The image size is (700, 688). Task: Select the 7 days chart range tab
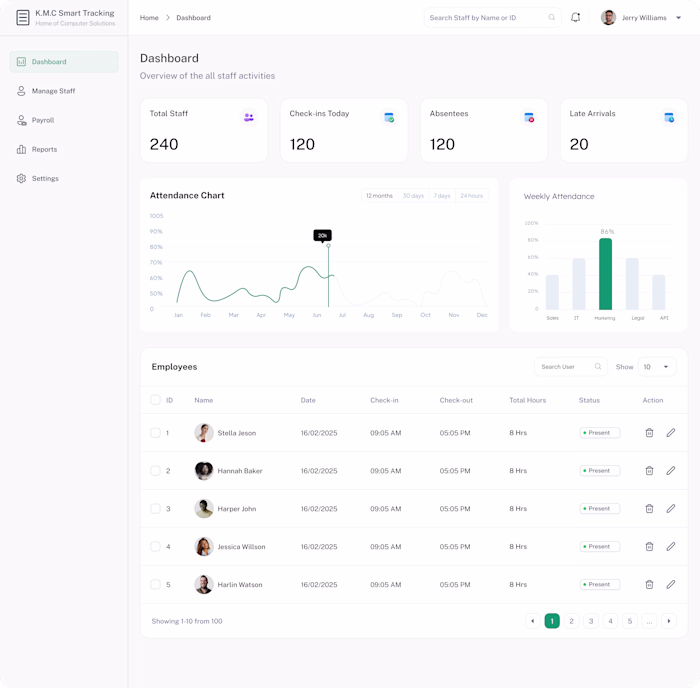pos(442,196)
